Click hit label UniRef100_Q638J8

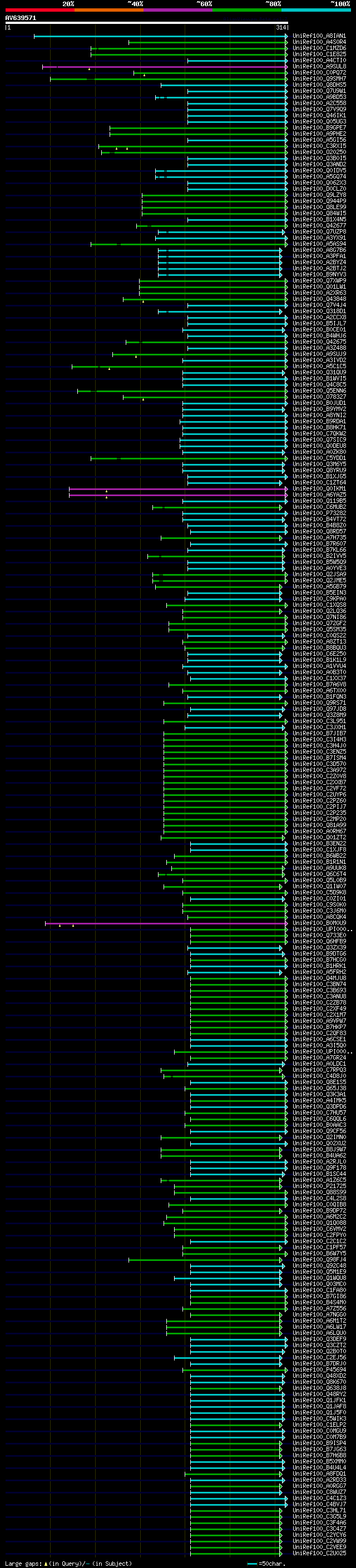click(319, 1388)
